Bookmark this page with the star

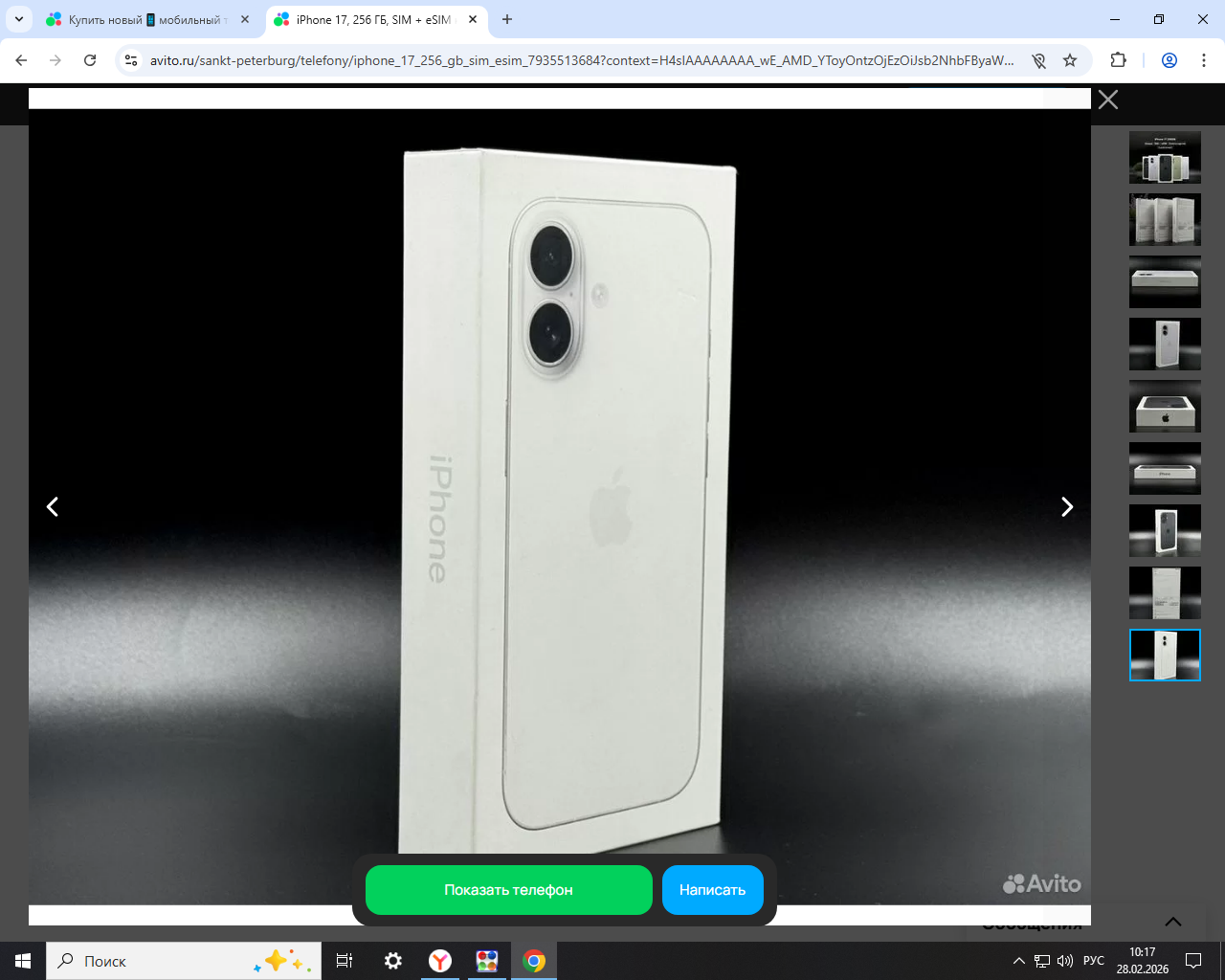click(x=1070, y=60)
